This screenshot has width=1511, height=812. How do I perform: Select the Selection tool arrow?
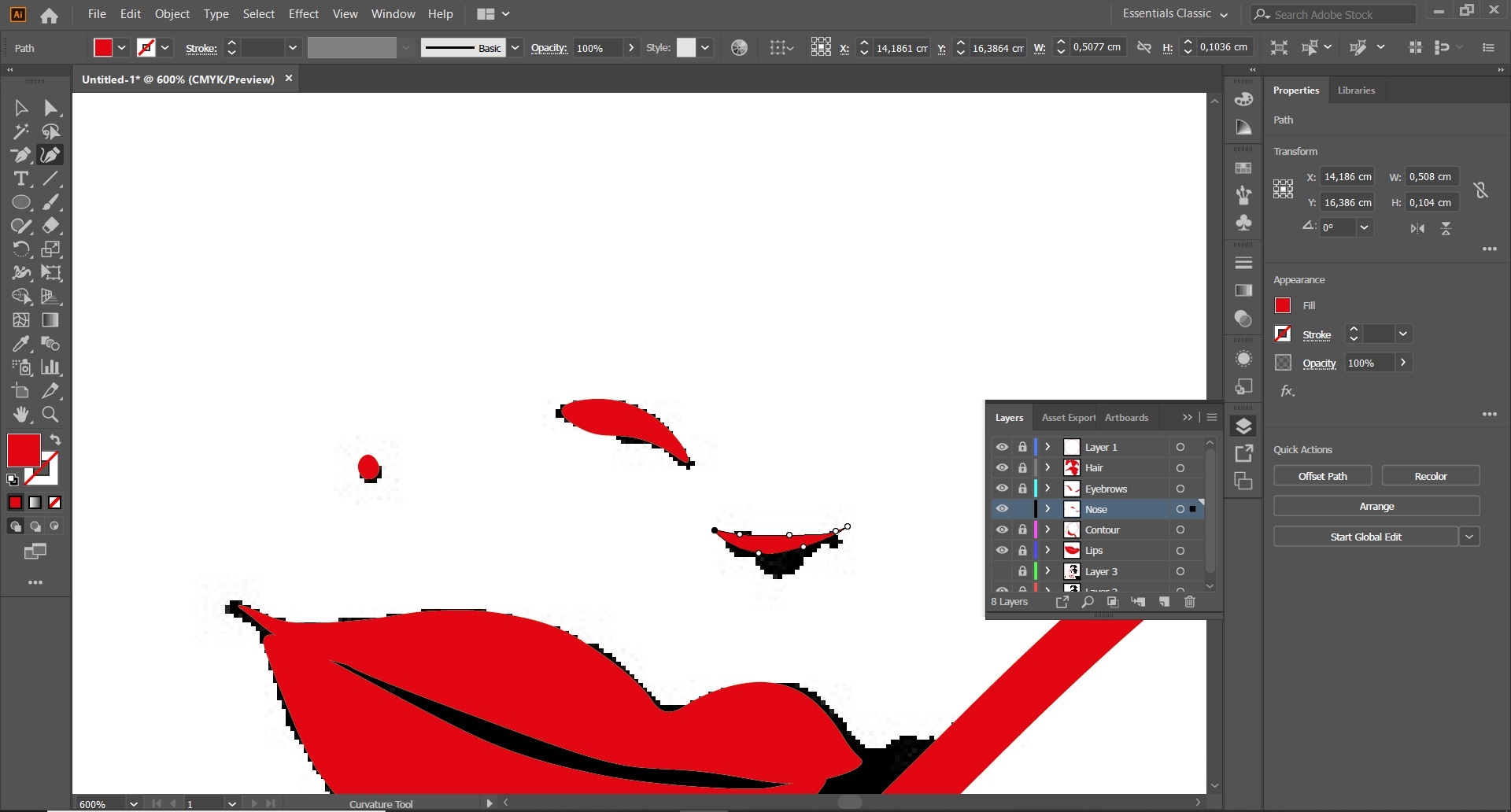click(x=21, y=108)
